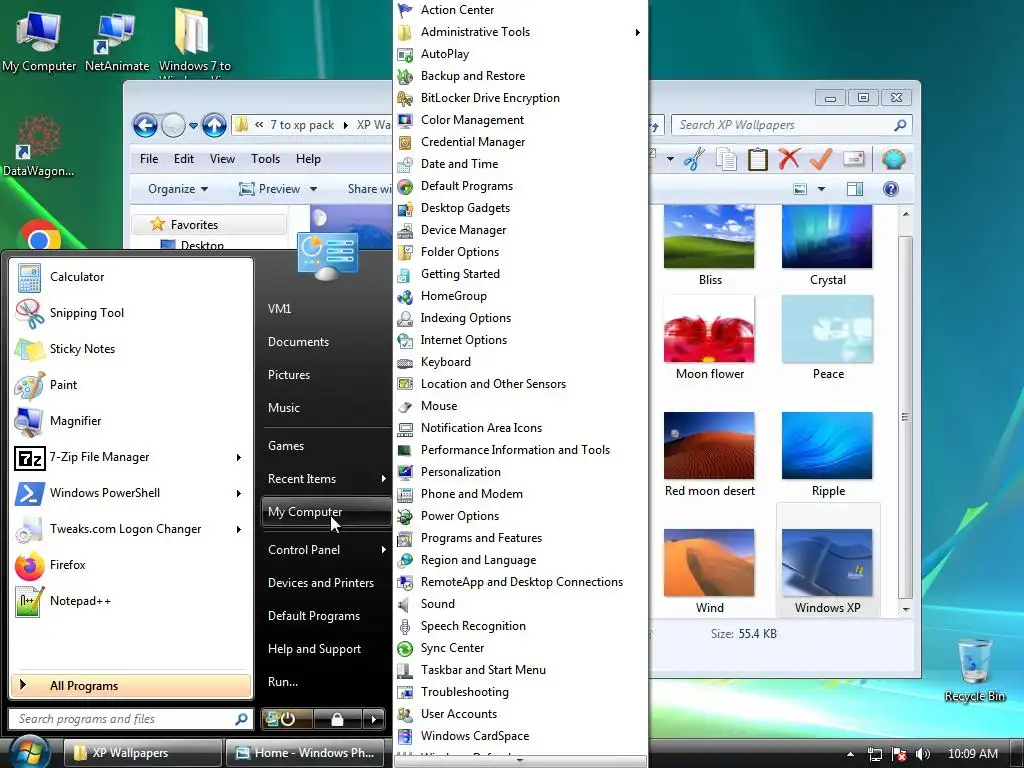Open Device Manager icon entry
Viewport: 1024px width, 768px height.
405,230
